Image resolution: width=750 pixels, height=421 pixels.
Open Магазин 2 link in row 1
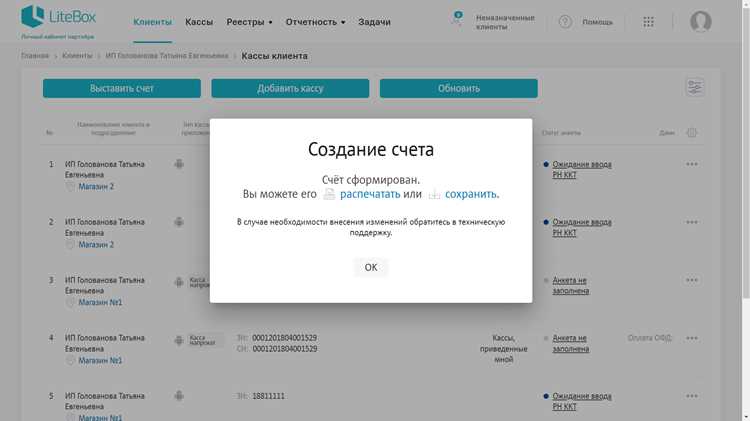(96, 187)
